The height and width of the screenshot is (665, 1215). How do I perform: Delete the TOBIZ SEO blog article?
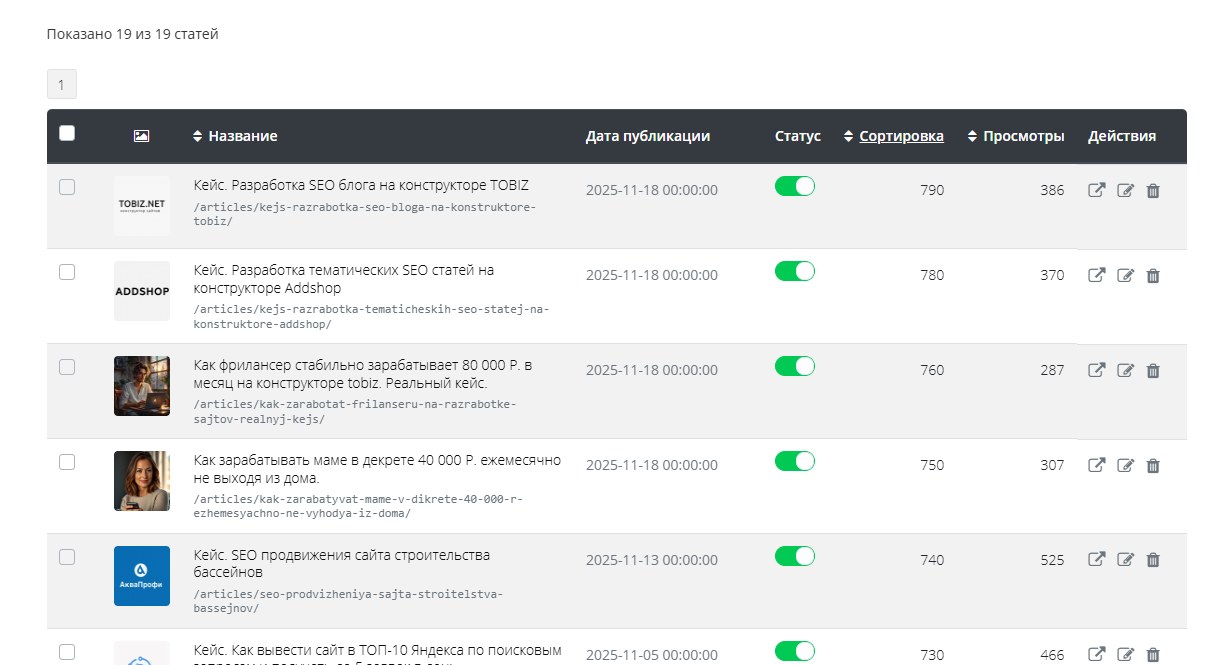(x=1153, y=190)
